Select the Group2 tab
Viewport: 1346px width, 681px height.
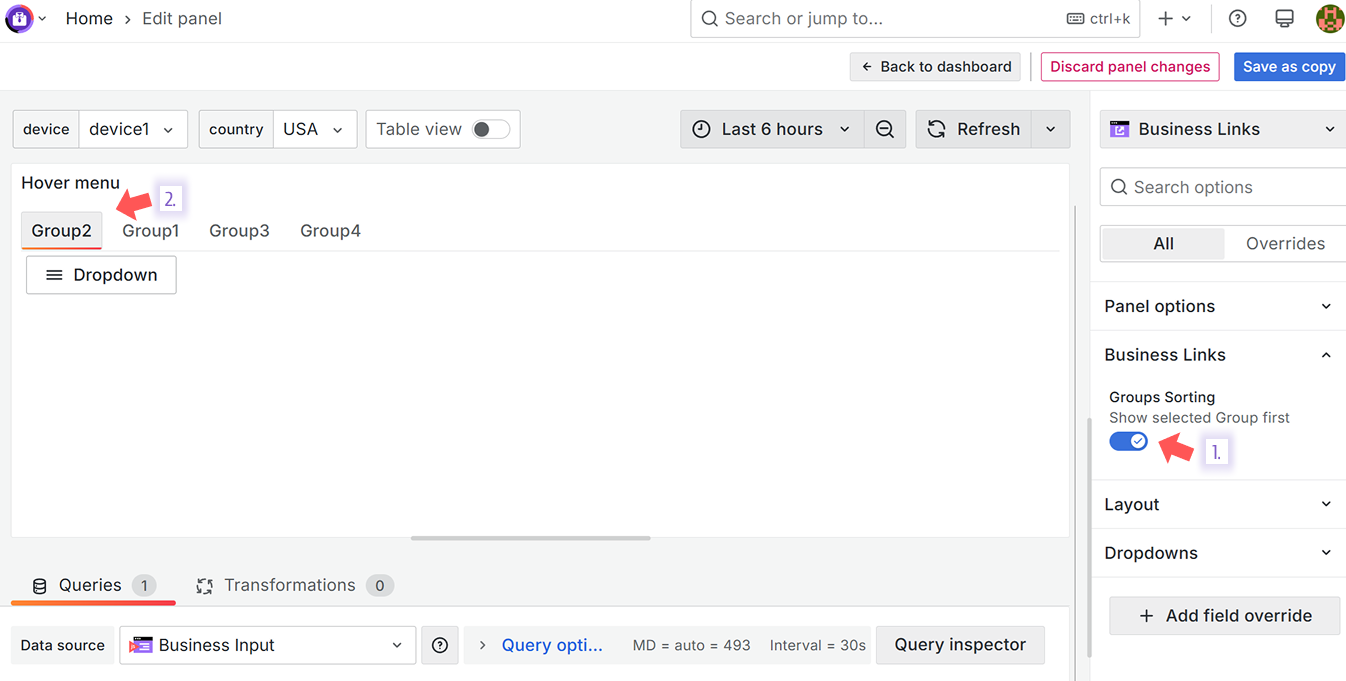tap(61, 231)
